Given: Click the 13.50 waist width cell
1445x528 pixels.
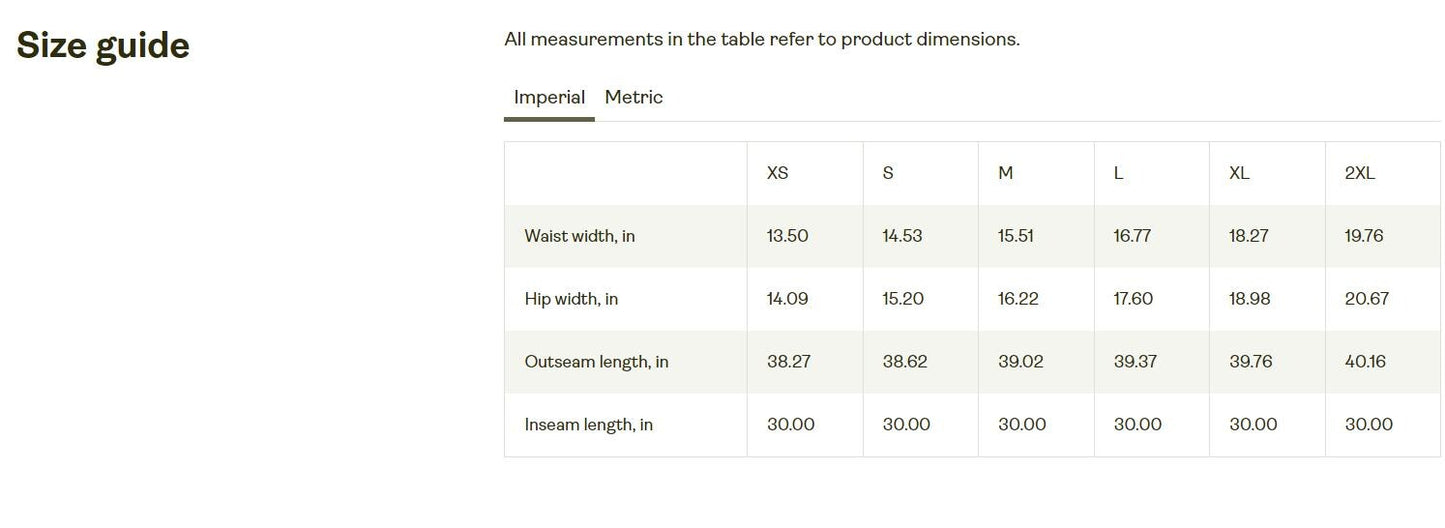Looking at the screenshot, I should [787, 236].
